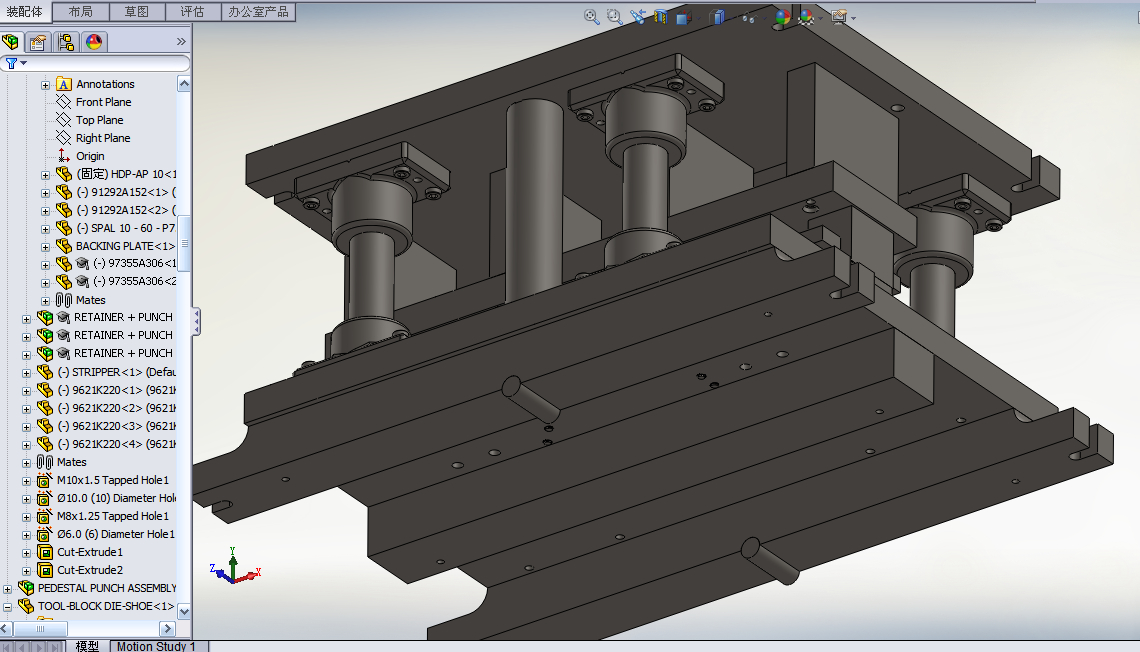Click the tree scroll up arrow
1140x652 pixels.
pyautogui.click(x=184, y=84)
